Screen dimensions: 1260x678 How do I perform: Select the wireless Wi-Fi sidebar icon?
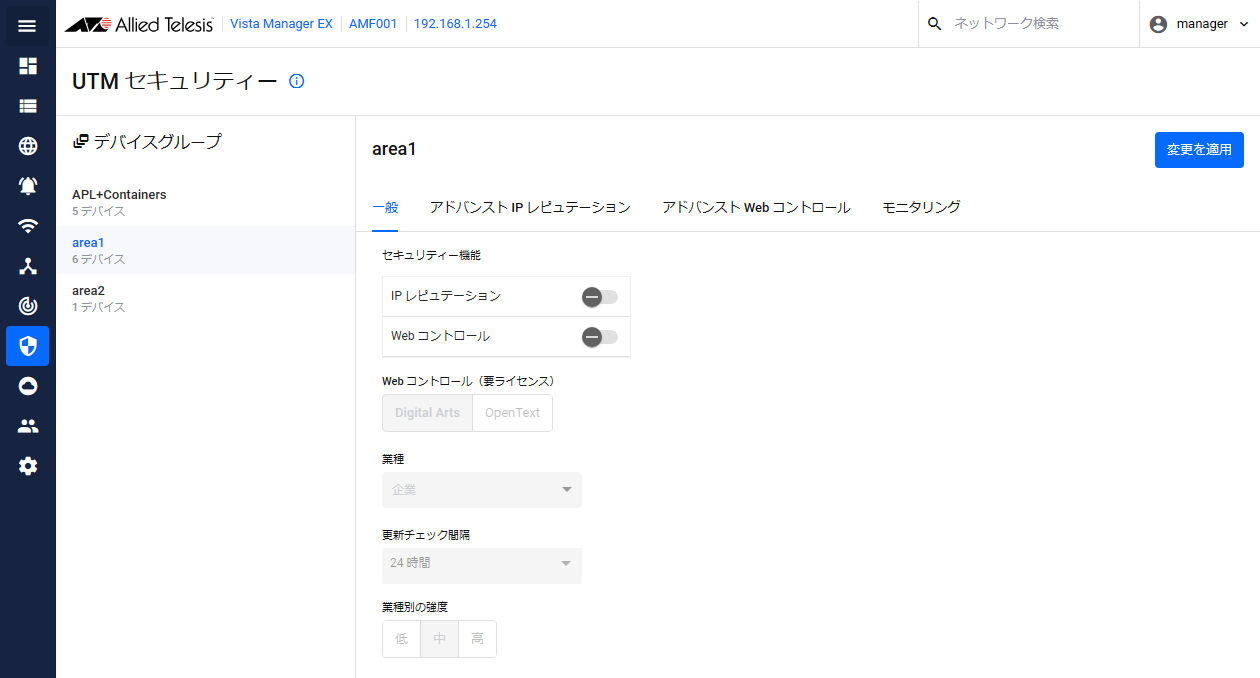(x=28, y=226)
